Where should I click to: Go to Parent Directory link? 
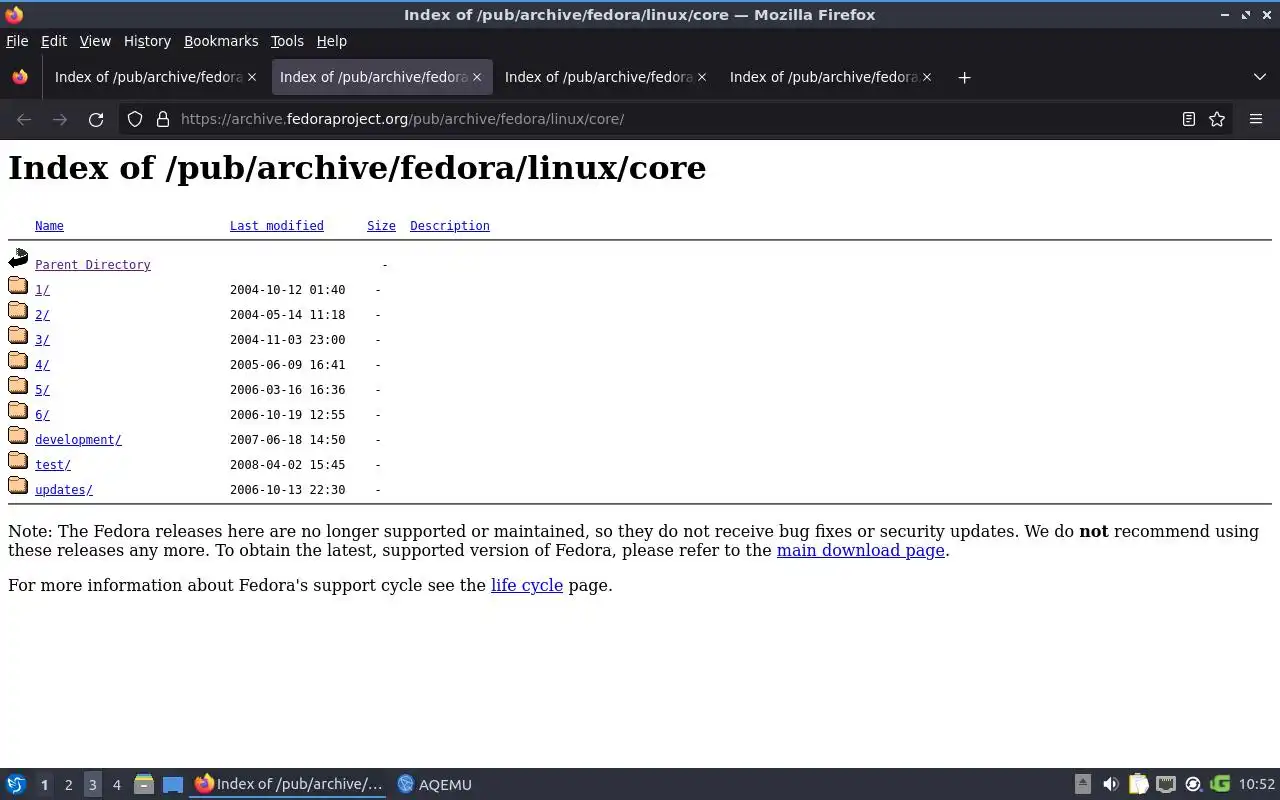[x=93, y=265]
